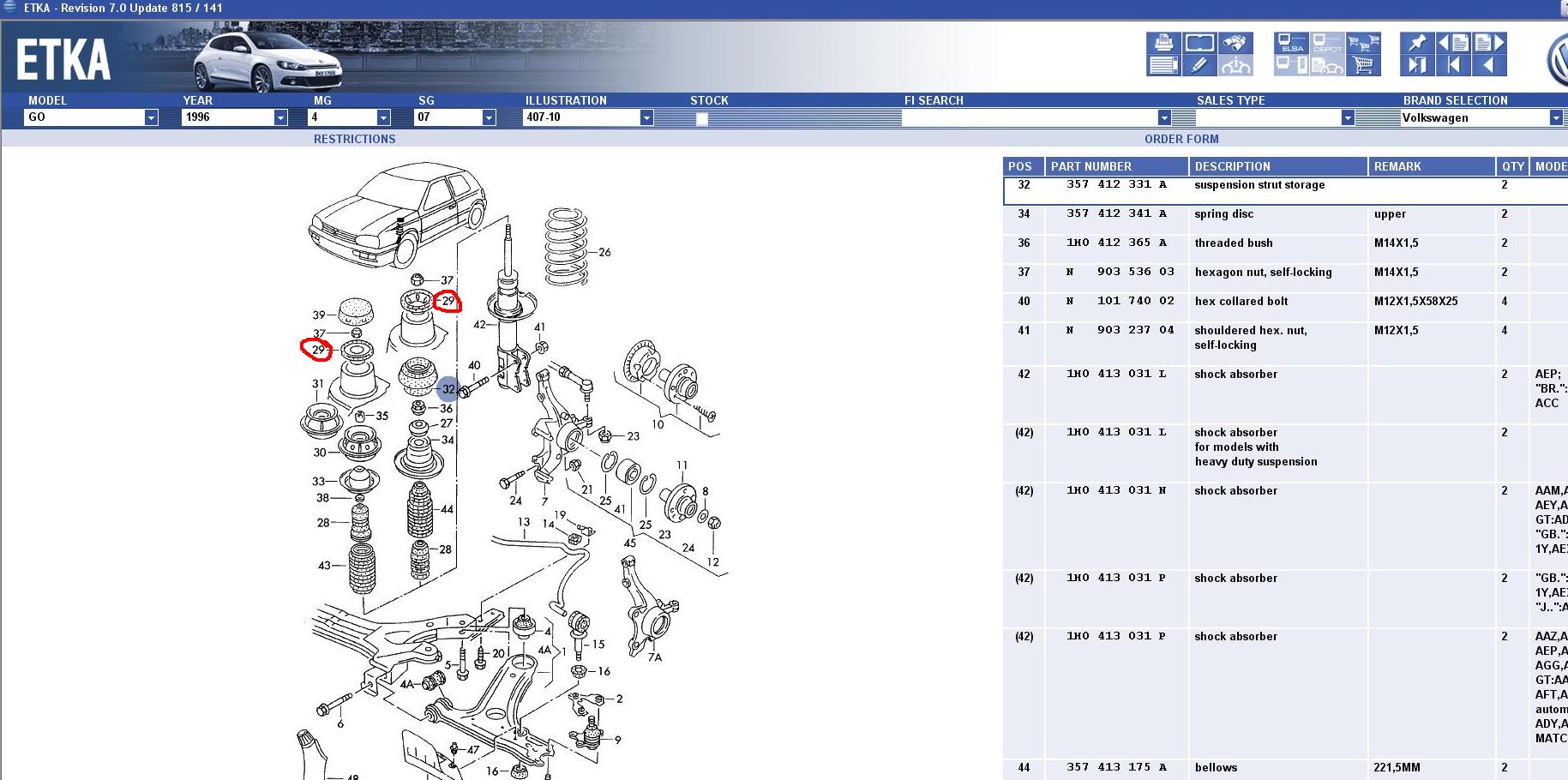The width and height of the screenshot is (1568, 780).
Task: Toggle the STOCK checkbox
Action: coord(702,119)
